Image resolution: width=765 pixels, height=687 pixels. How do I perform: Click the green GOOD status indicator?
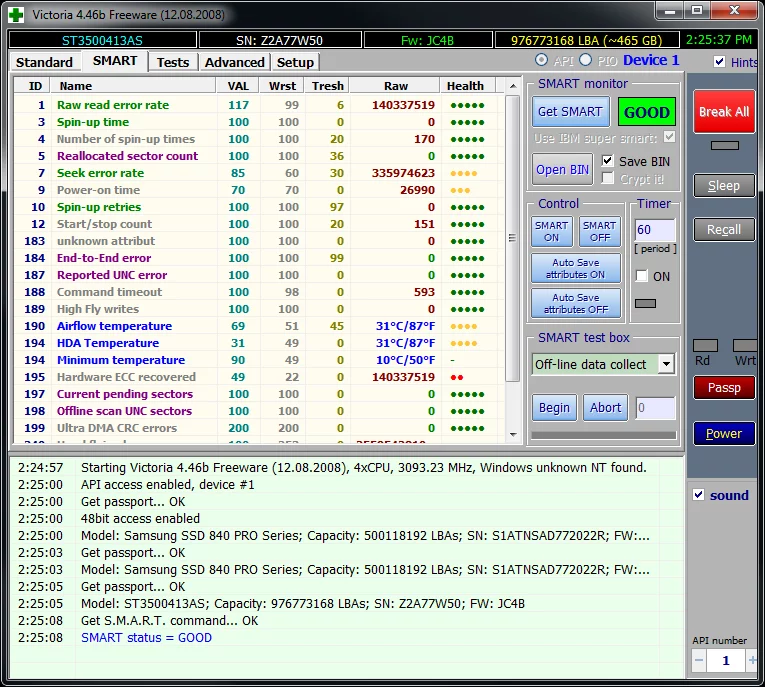[x=646, y=112]
